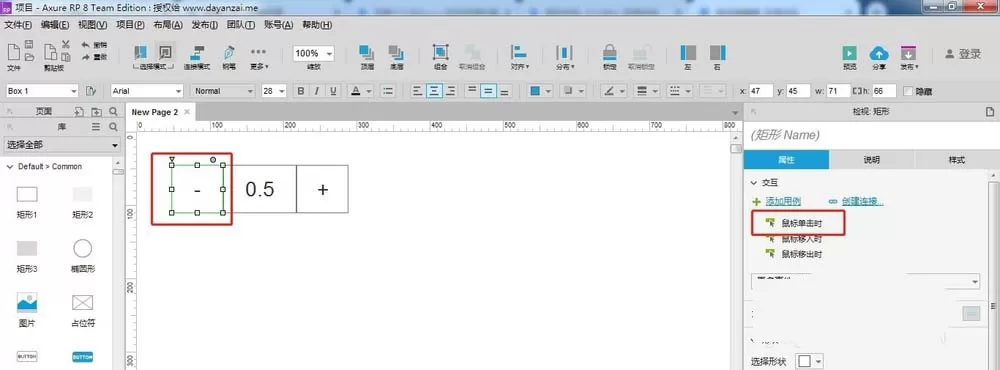This screenshot has height=370, width=1000.
Task: Open the font size 28 dropdown
Action: pos(274,91)
